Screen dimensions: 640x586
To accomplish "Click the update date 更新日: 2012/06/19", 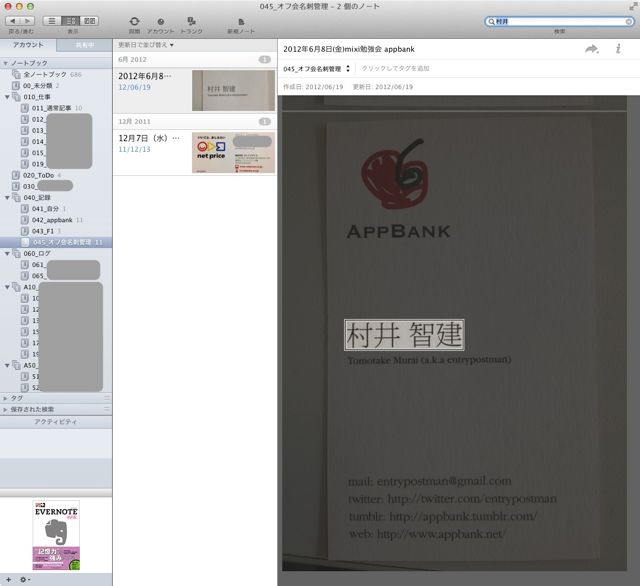I will (382, 87).
